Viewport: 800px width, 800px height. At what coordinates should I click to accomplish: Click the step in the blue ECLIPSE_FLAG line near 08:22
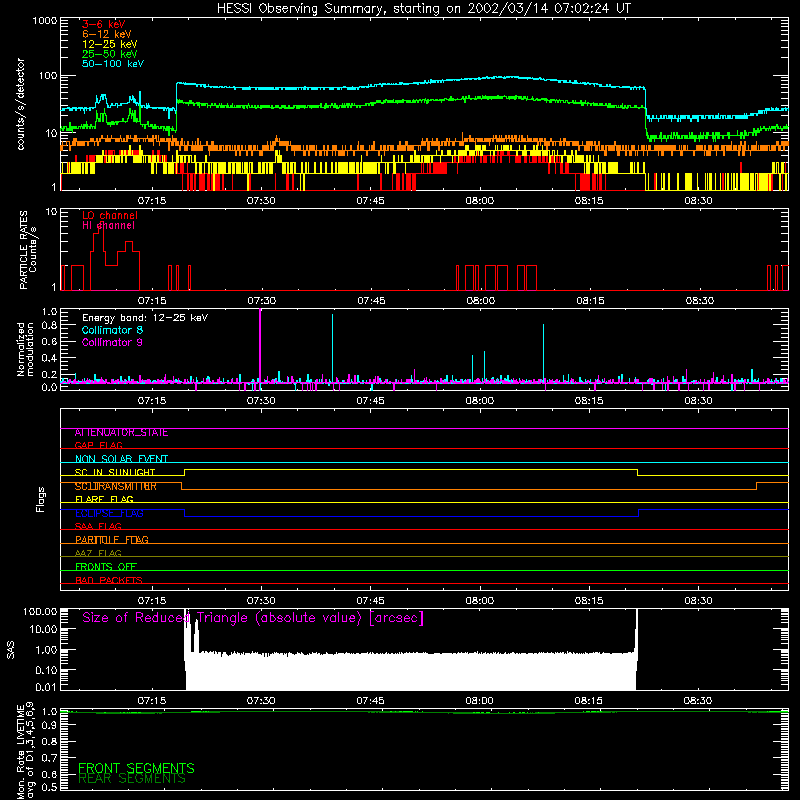(639, 513)
